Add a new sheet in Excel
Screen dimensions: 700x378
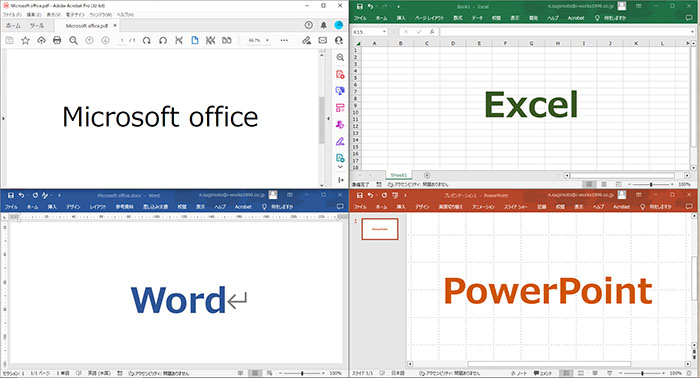pyautogui.click(x=427, y=175)
